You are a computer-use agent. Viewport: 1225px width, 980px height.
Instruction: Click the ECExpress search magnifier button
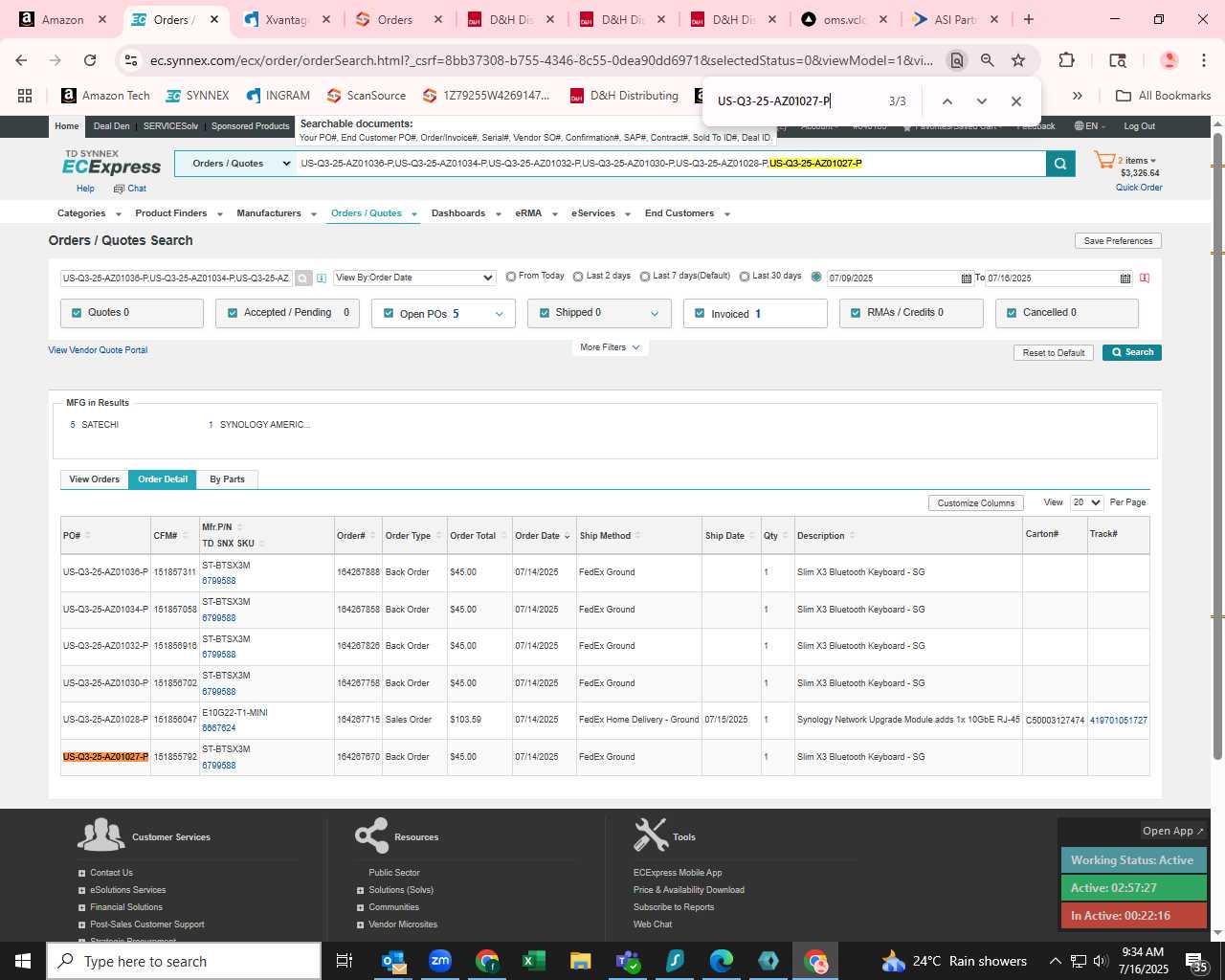1060,164
